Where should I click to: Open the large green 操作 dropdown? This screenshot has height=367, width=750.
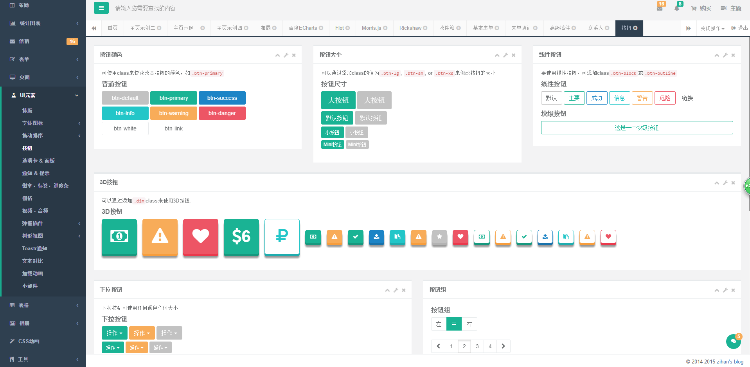[115, 333]
